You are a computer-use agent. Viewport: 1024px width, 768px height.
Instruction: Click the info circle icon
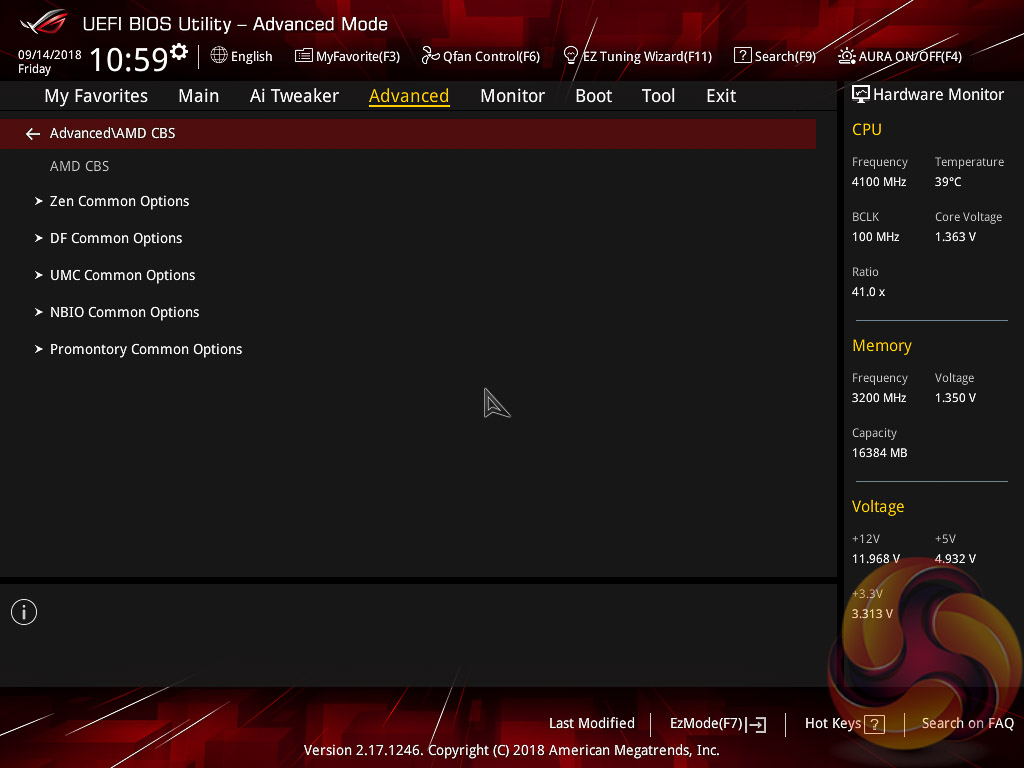(24, 612)
